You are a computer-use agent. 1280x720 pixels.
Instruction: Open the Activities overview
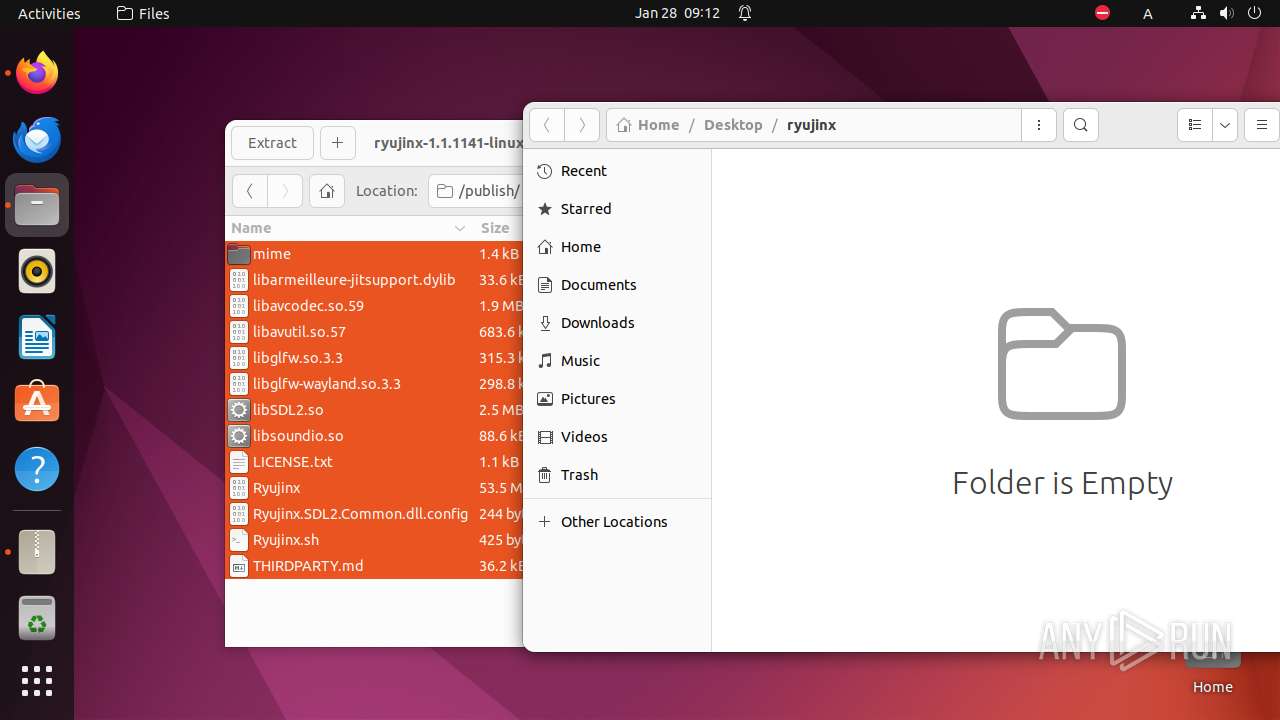(x=49, y=13)
